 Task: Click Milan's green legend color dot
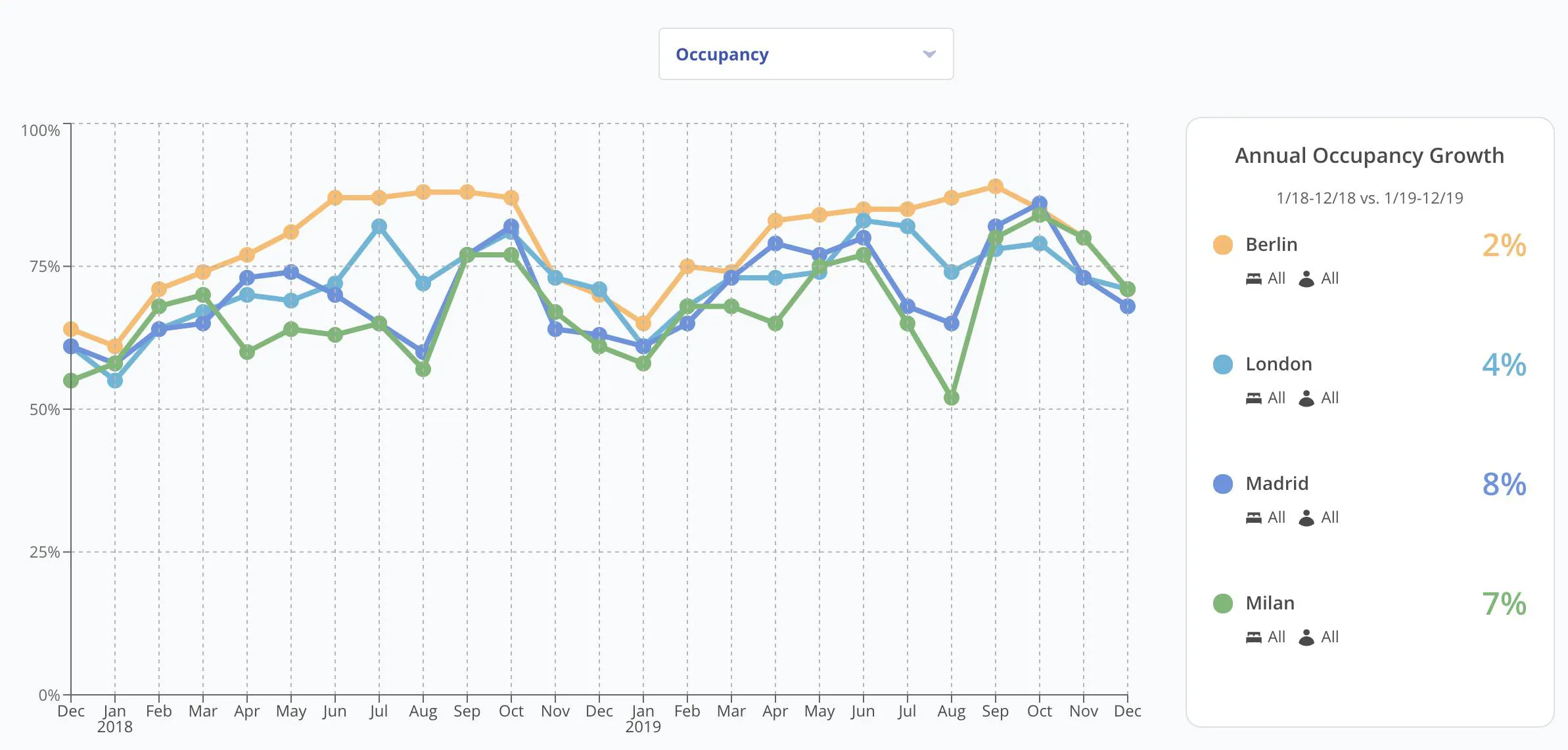1222,604
